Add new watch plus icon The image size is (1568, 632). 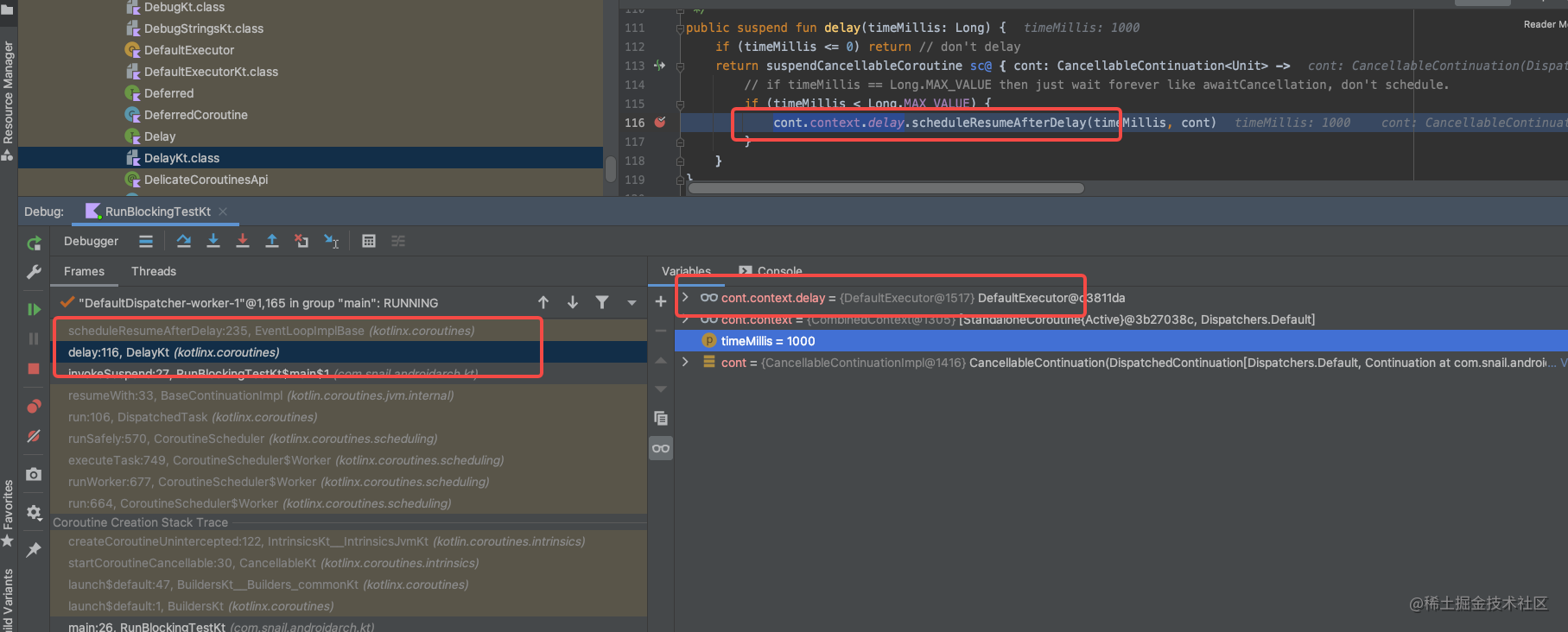661,301
